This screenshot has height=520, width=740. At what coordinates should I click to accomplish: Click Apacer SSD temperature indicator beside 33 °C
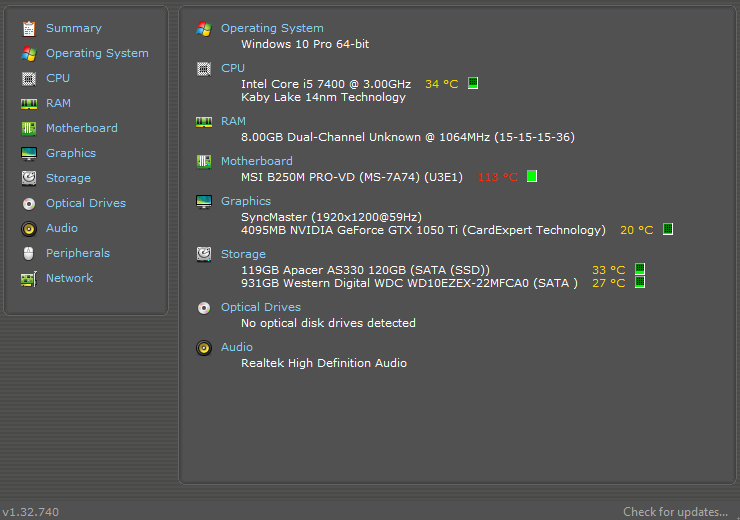point(640,269)
